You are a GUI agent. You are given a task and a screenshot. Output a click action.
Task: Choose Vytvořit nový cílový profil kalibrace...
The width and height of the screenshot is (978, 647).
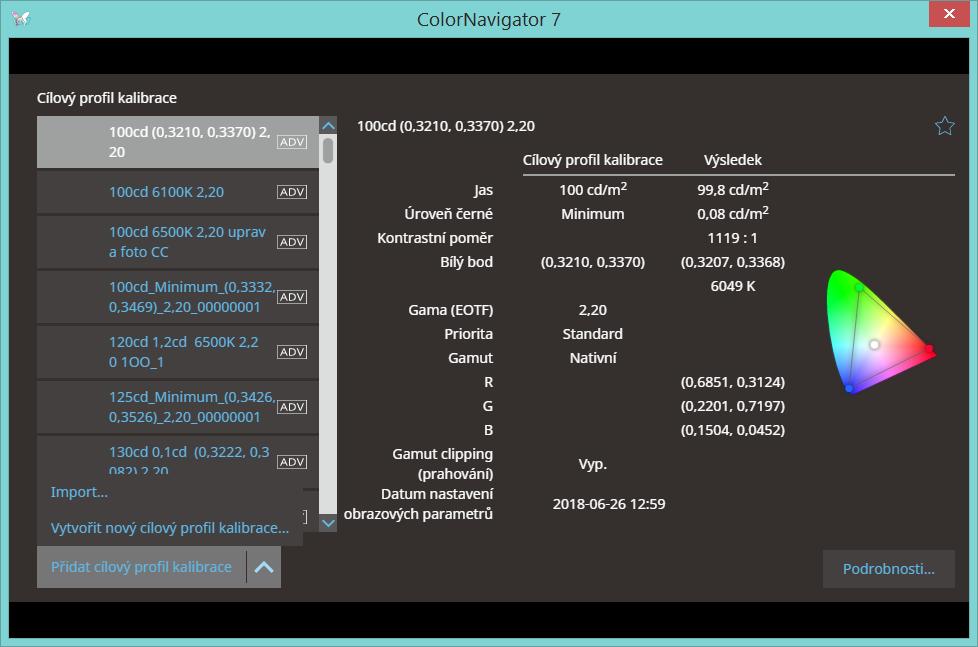(170, 528)
